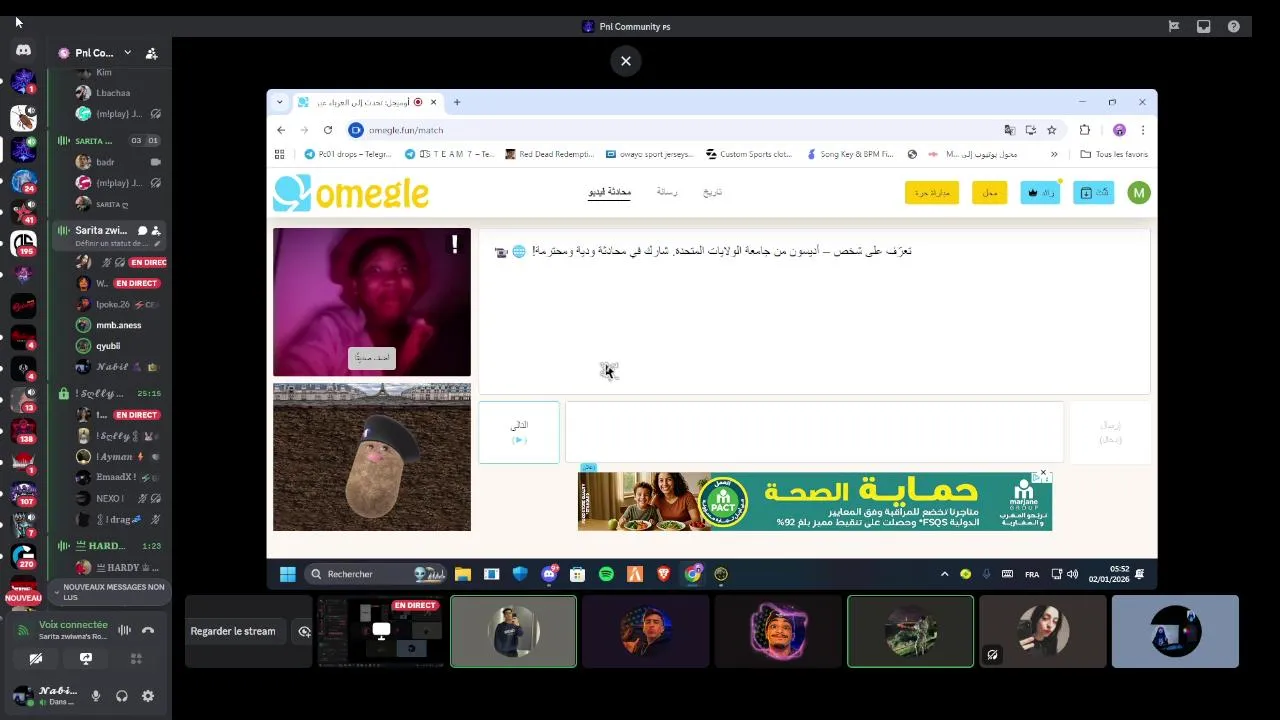This screenshot has height=720, width=1280.
Task: Open the activities icon in voice panel
Action: coord(136,659)
